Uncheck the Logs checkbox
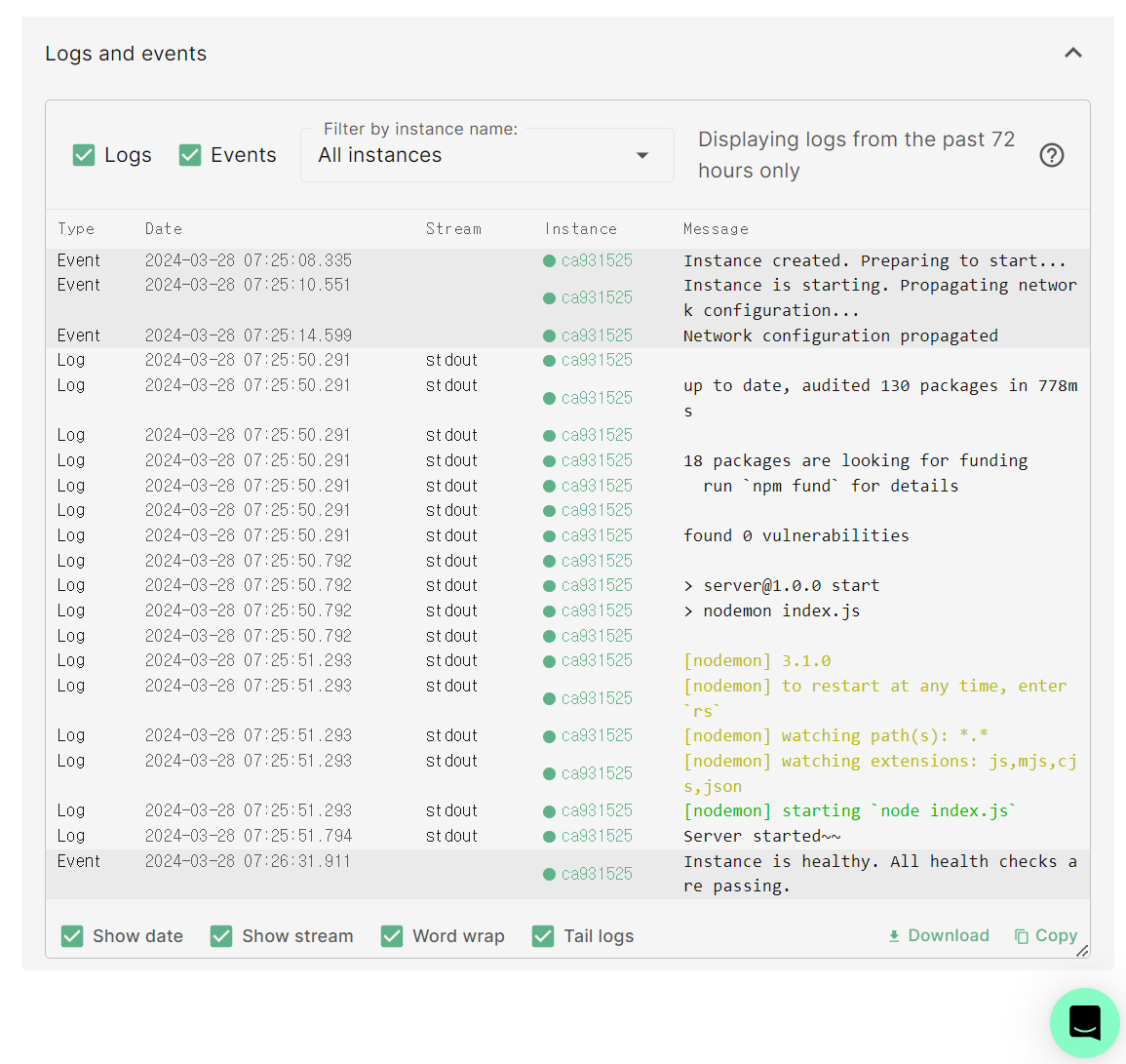1126x1064 pixels. tap(85, 155)
